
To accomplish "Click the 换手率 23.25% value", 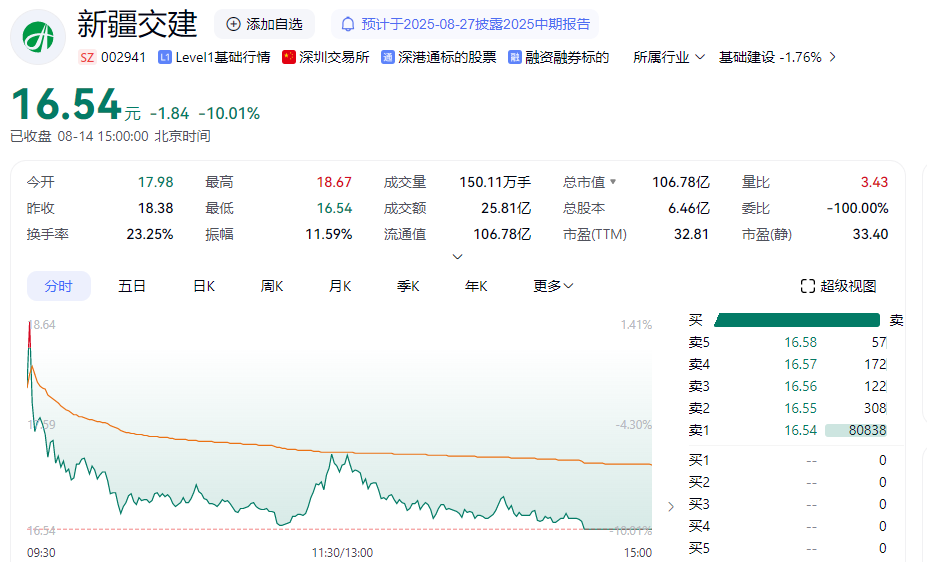I will point(150,235).
